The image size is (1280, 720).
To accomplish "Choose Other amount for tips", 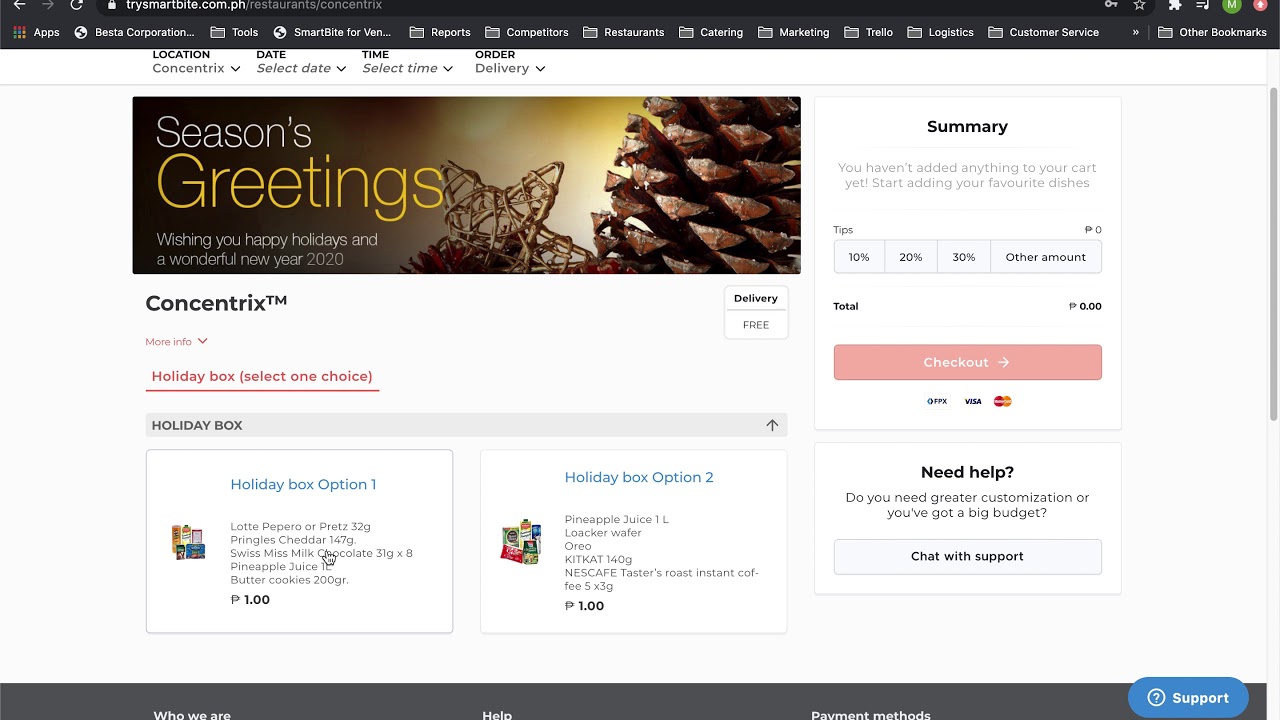I will [1046, 257].
